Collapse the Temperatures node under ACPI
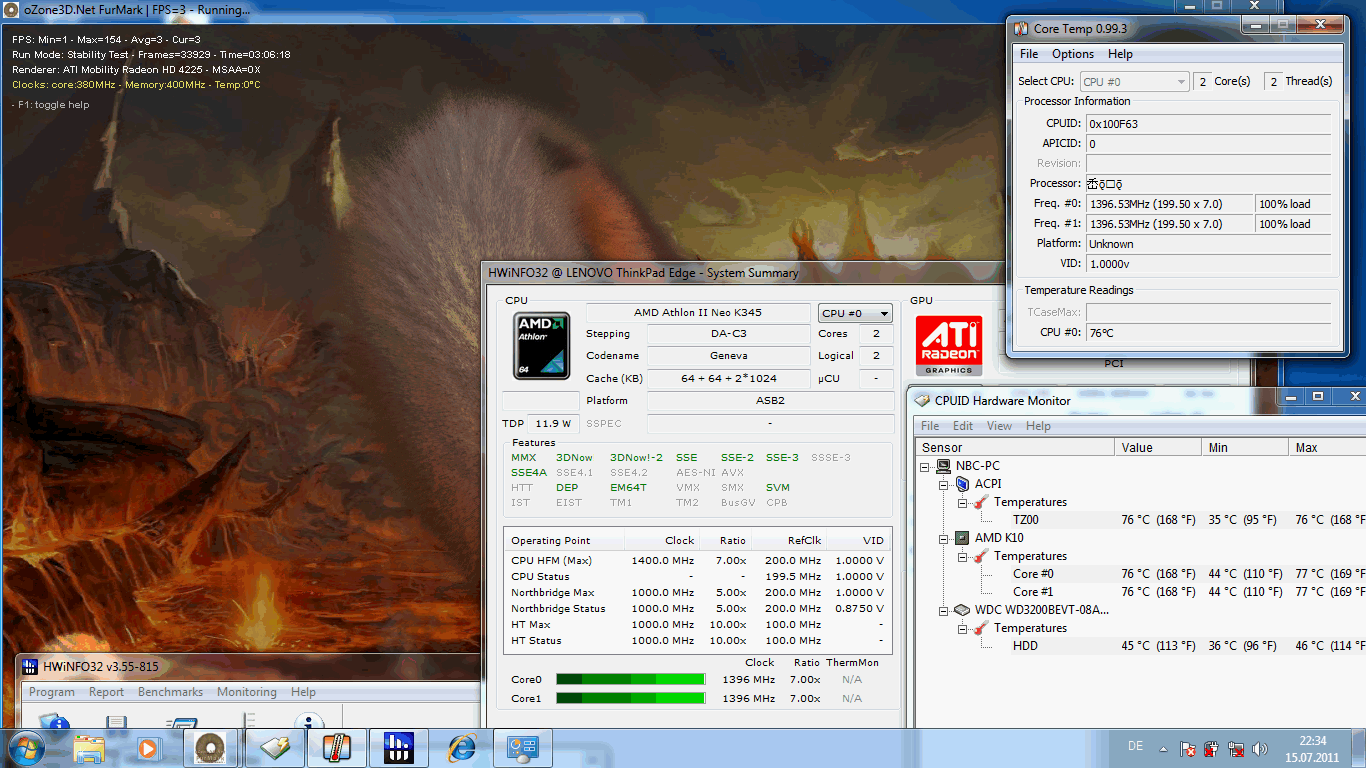1366x768 pixels. click(x=962, y=502)
